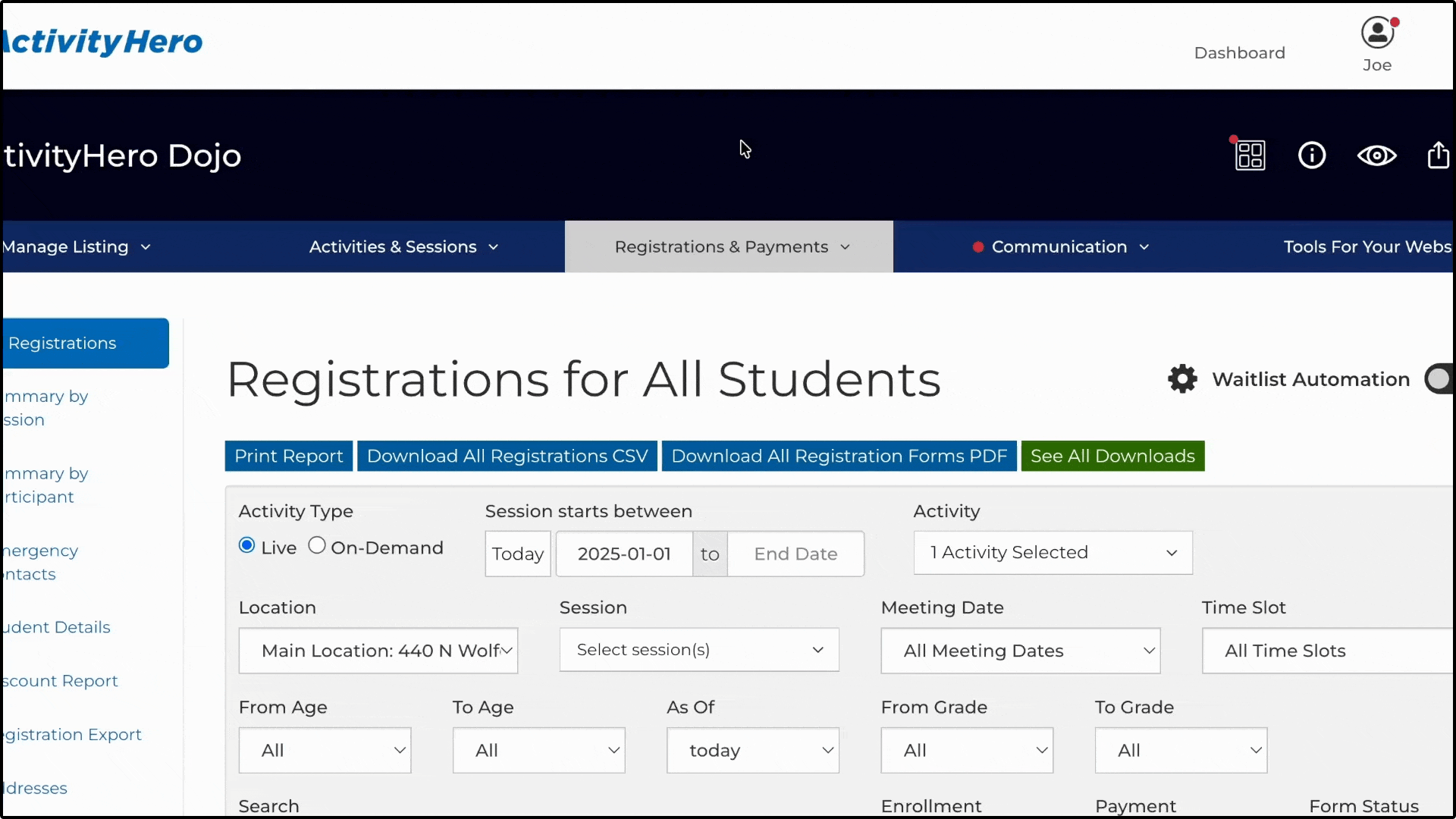Viewport: 1456px width, 819px height.
Task: Open the From Age dropdown
Action: tap(325, 751)
